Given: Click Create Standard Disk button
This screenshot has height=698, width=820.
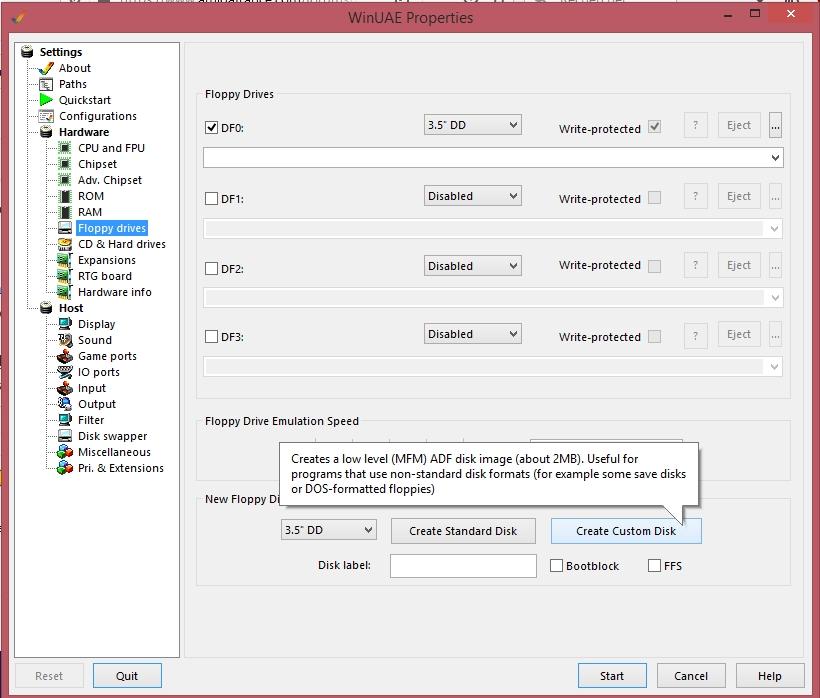Looking at the screenshot, I should pos(463,531).
